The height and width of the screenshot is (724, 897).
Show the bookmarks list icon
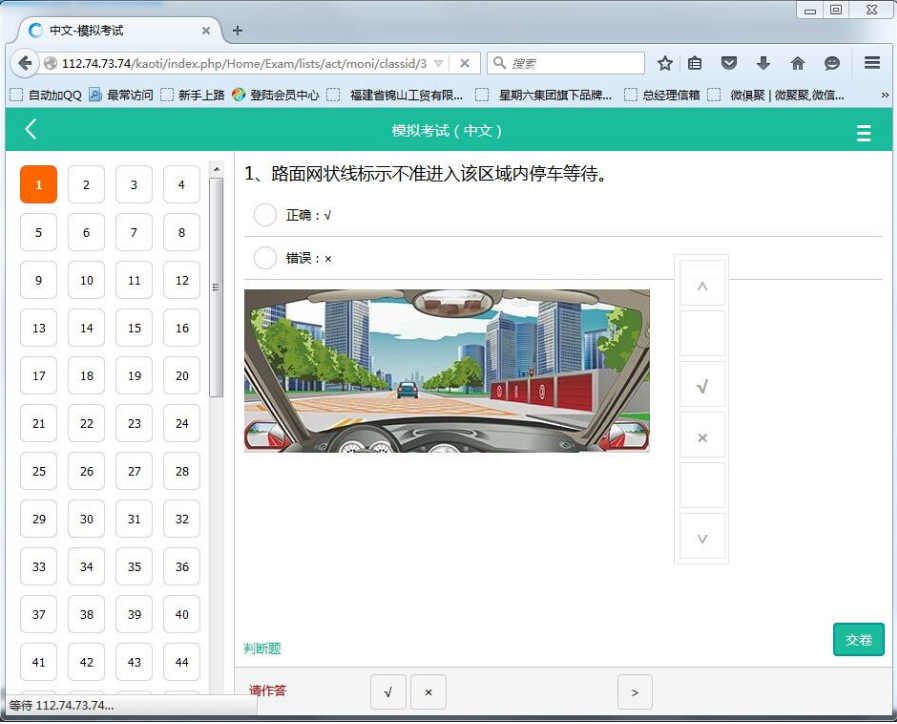click(x=694, y=63)
